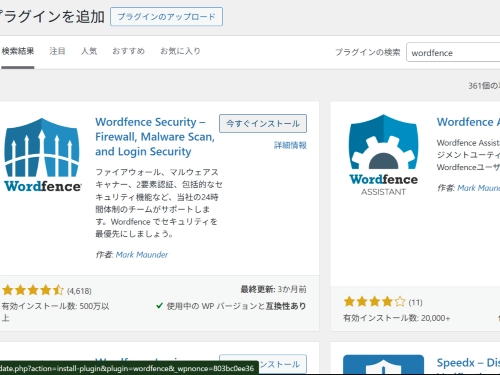500x375 pixels.
Task: Click 有効インストール数: 20,000+ text
Action: [x=397, y=318]
